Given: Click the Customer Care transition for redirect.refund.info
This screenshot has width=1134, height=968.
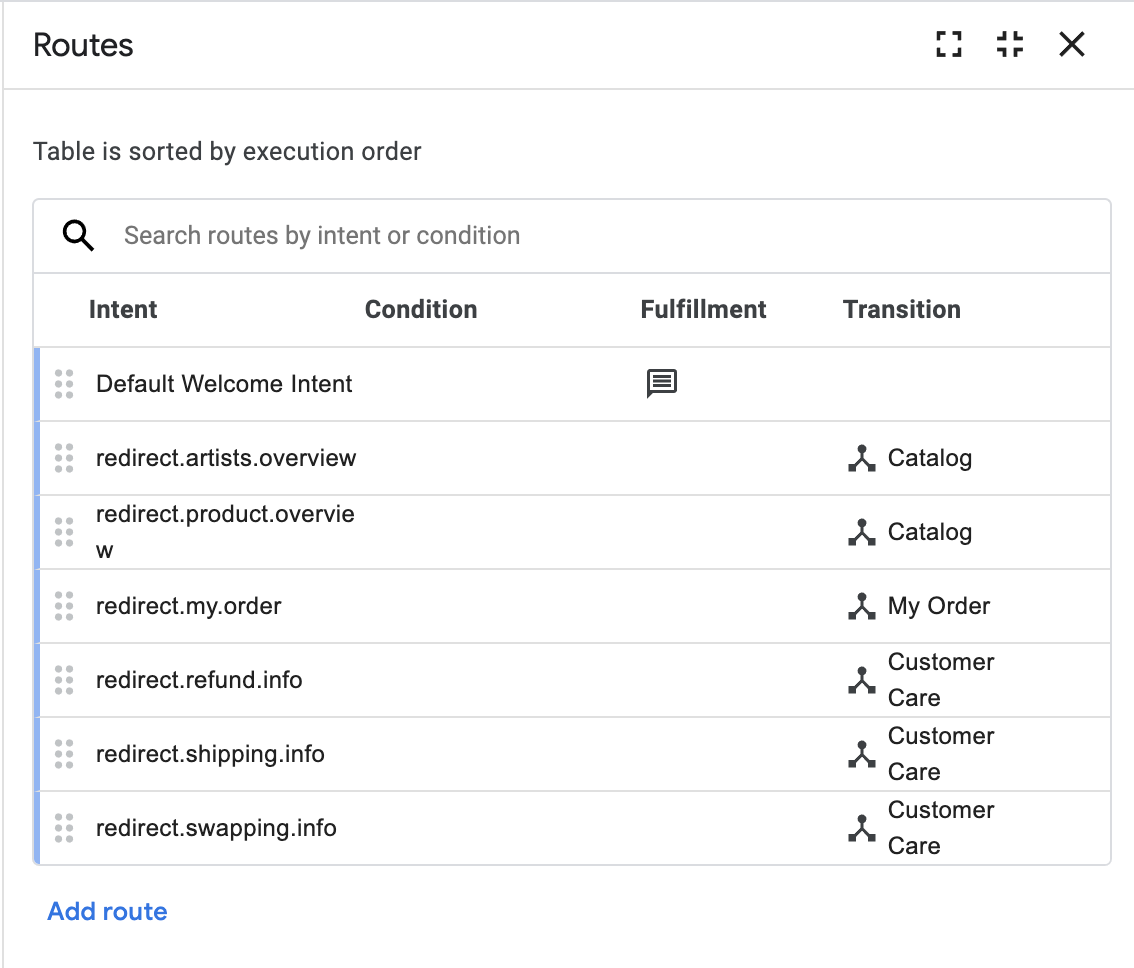Looking at the screenshot, I should 861,680.
